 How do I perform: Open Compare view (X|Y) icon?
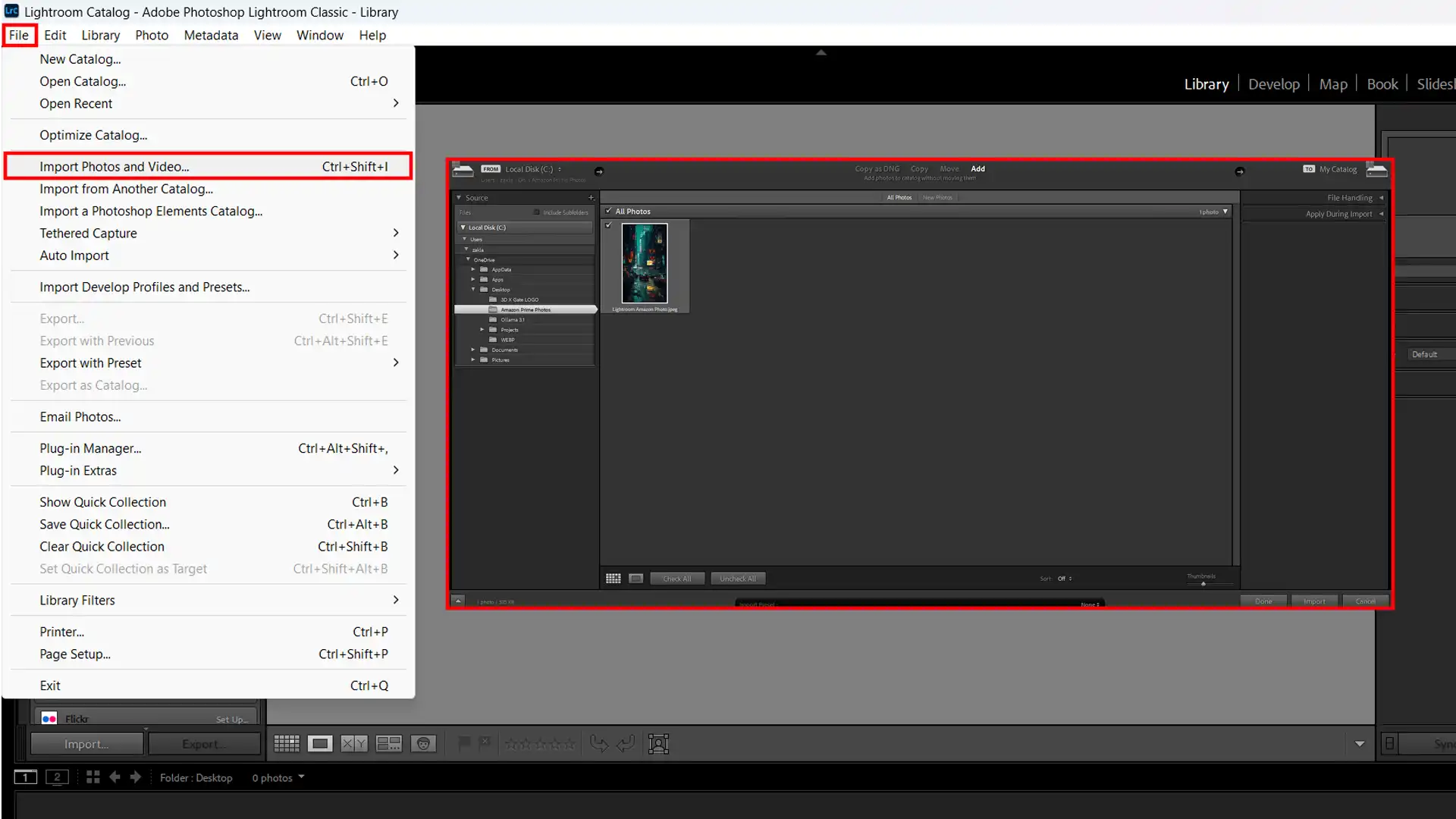point(354,744)
